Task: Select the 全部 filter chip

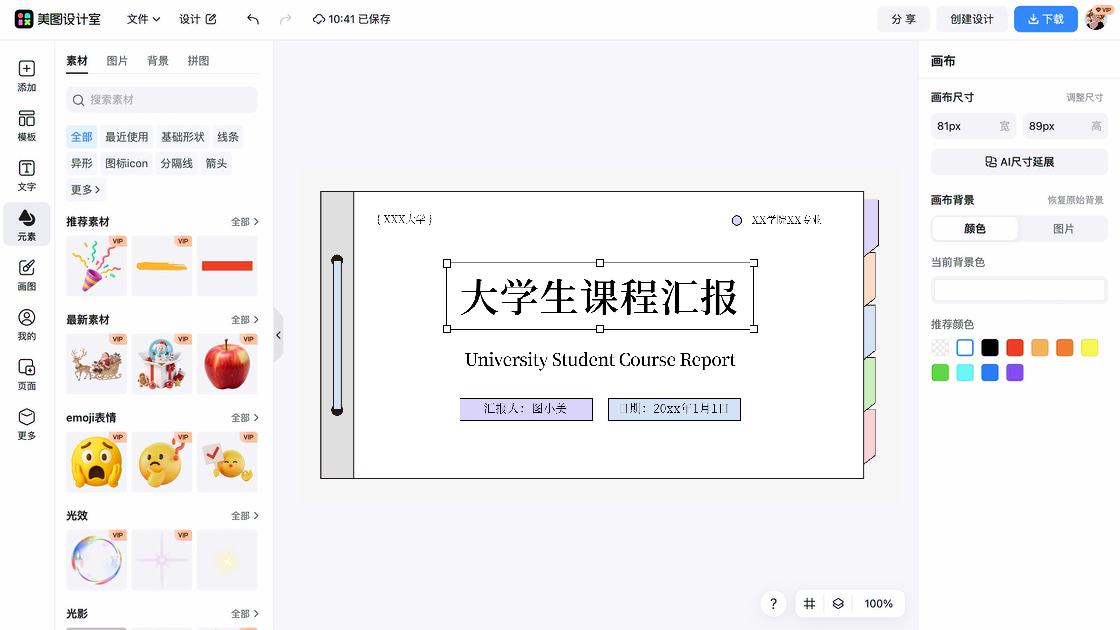Action: click(81, 137)
